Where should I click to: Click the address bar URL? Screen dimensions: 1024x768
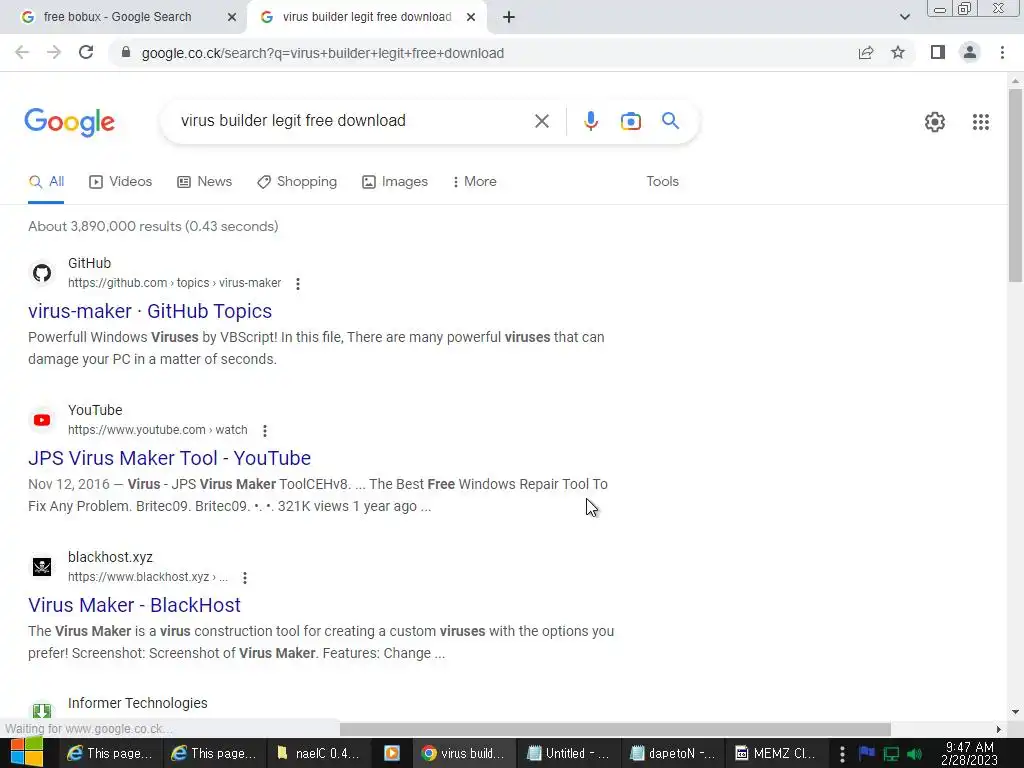tap(323, 53)
